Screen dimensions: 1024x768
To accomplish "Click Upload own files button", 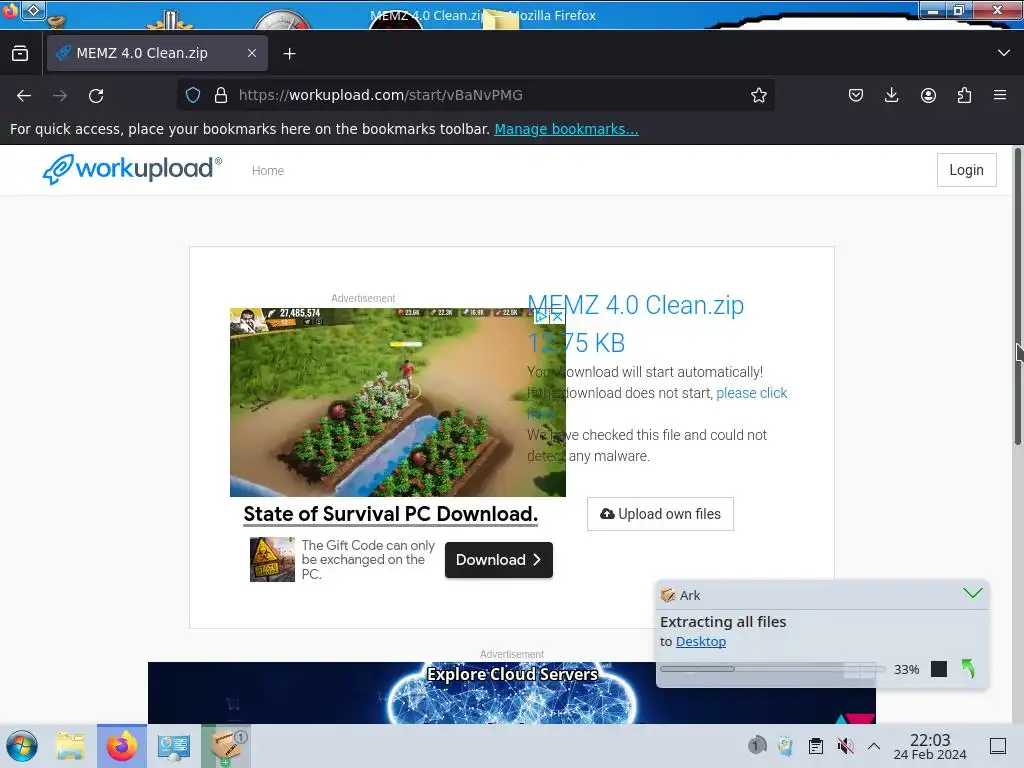I will point(660,514).
